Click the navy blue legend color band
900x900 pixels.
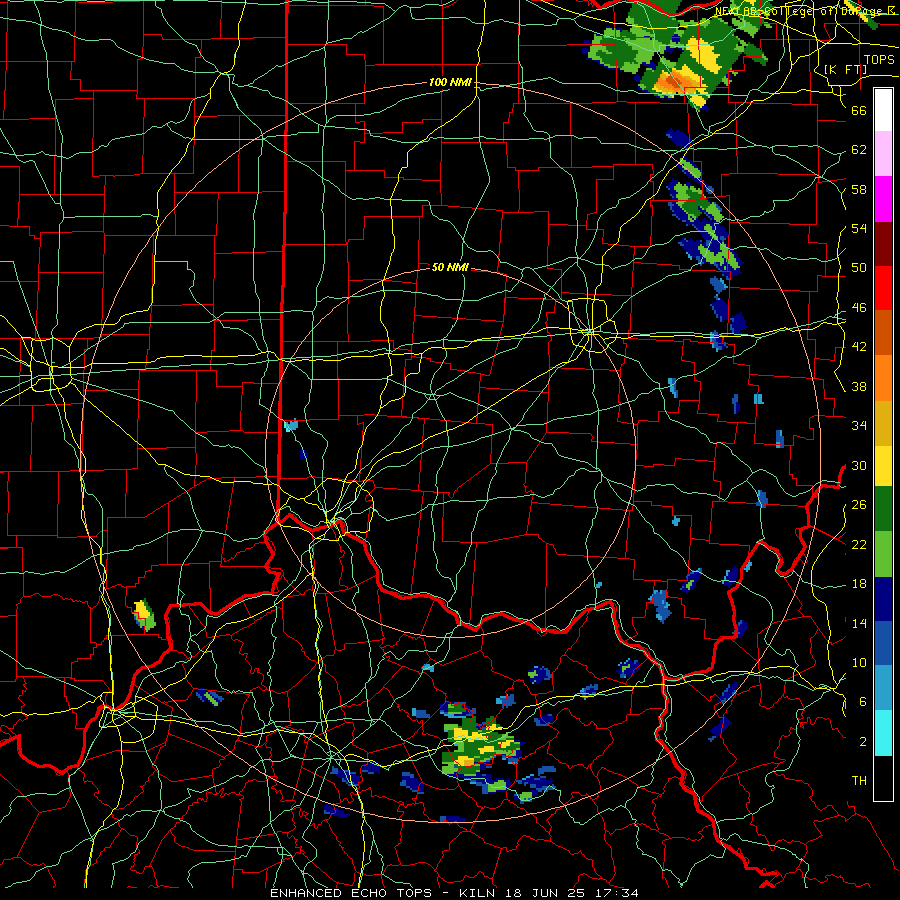883,599
